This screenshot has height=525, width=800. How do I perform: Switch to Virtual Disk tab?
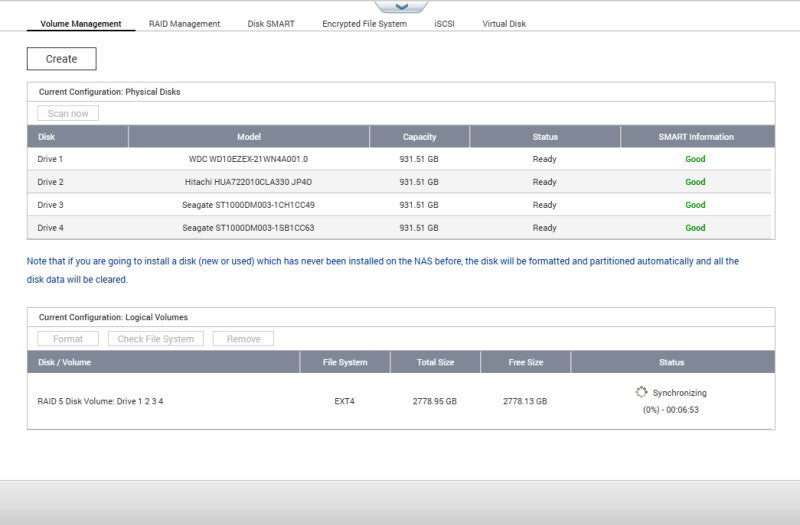pyautogui.click(x=504, y=23)
